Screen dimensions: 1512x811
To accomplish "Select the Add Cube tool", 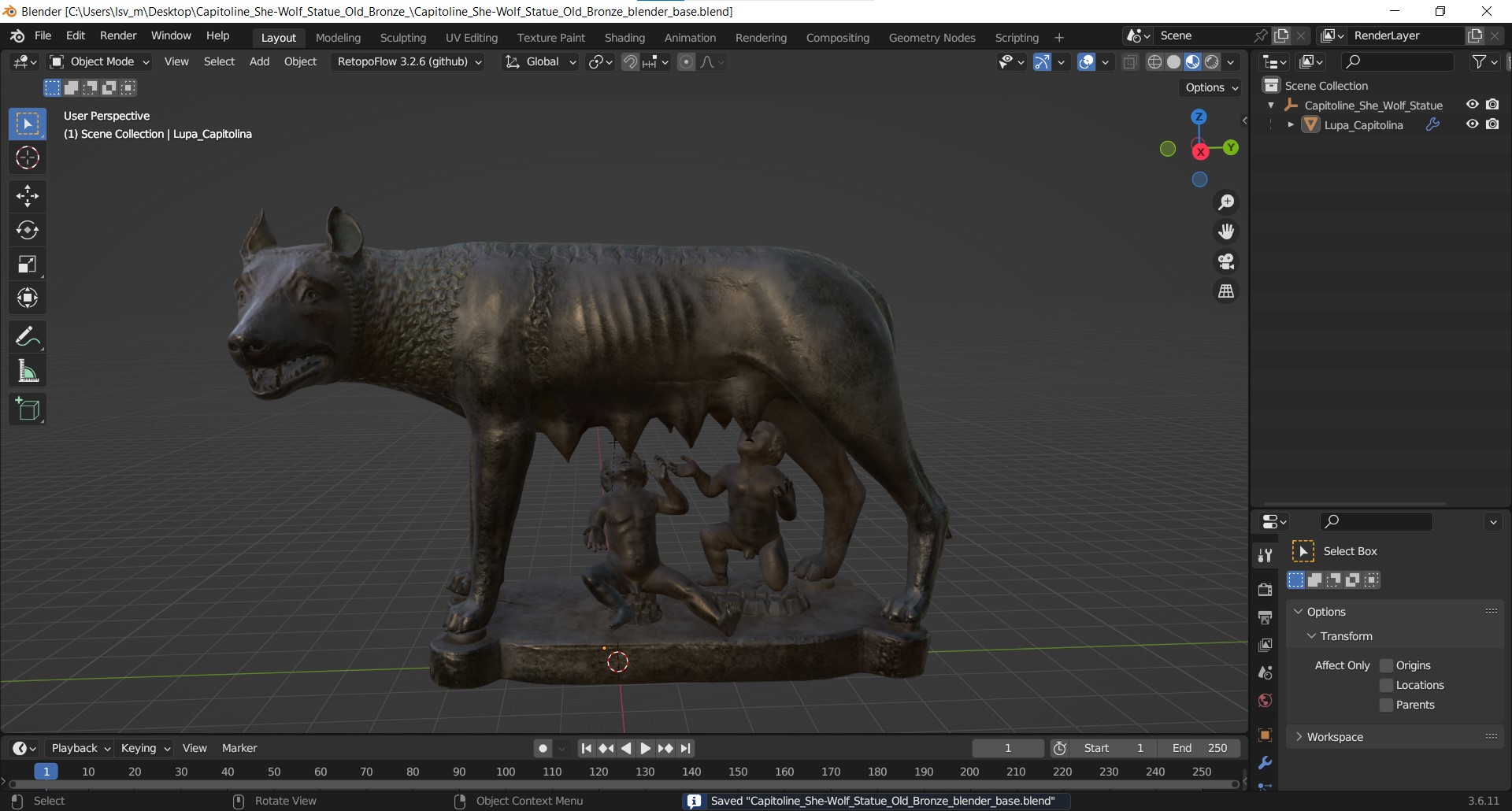I will pos(28,409).
